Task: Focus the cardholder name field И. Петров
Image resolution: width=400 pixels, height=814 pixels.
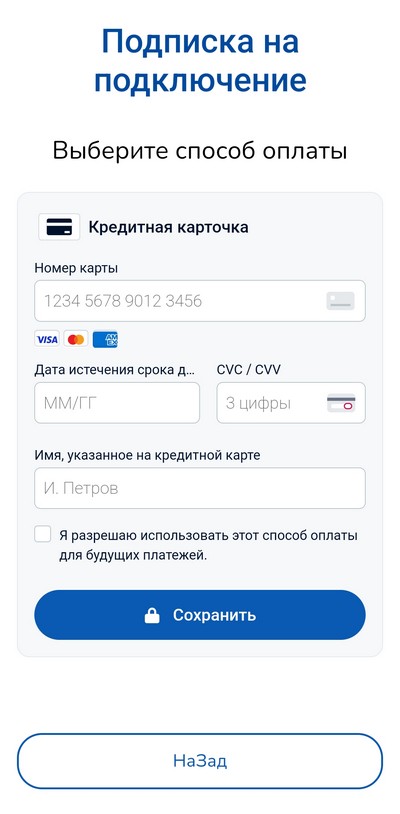Action: (x=200, y=488)
